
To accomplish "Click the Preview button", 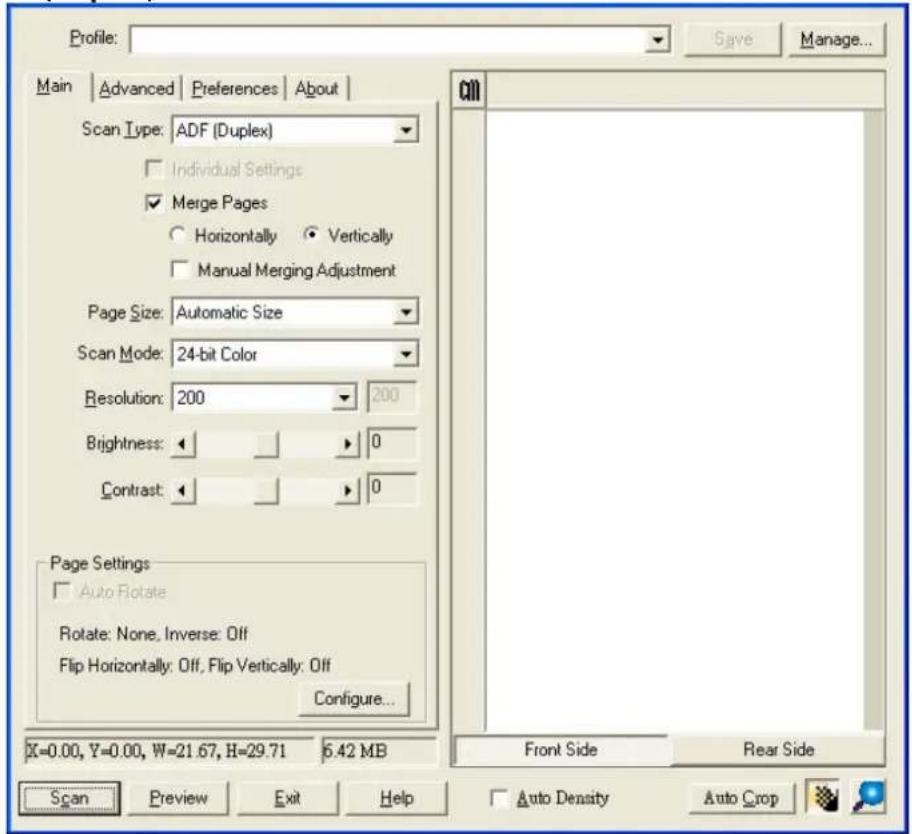I will (178, 798).
